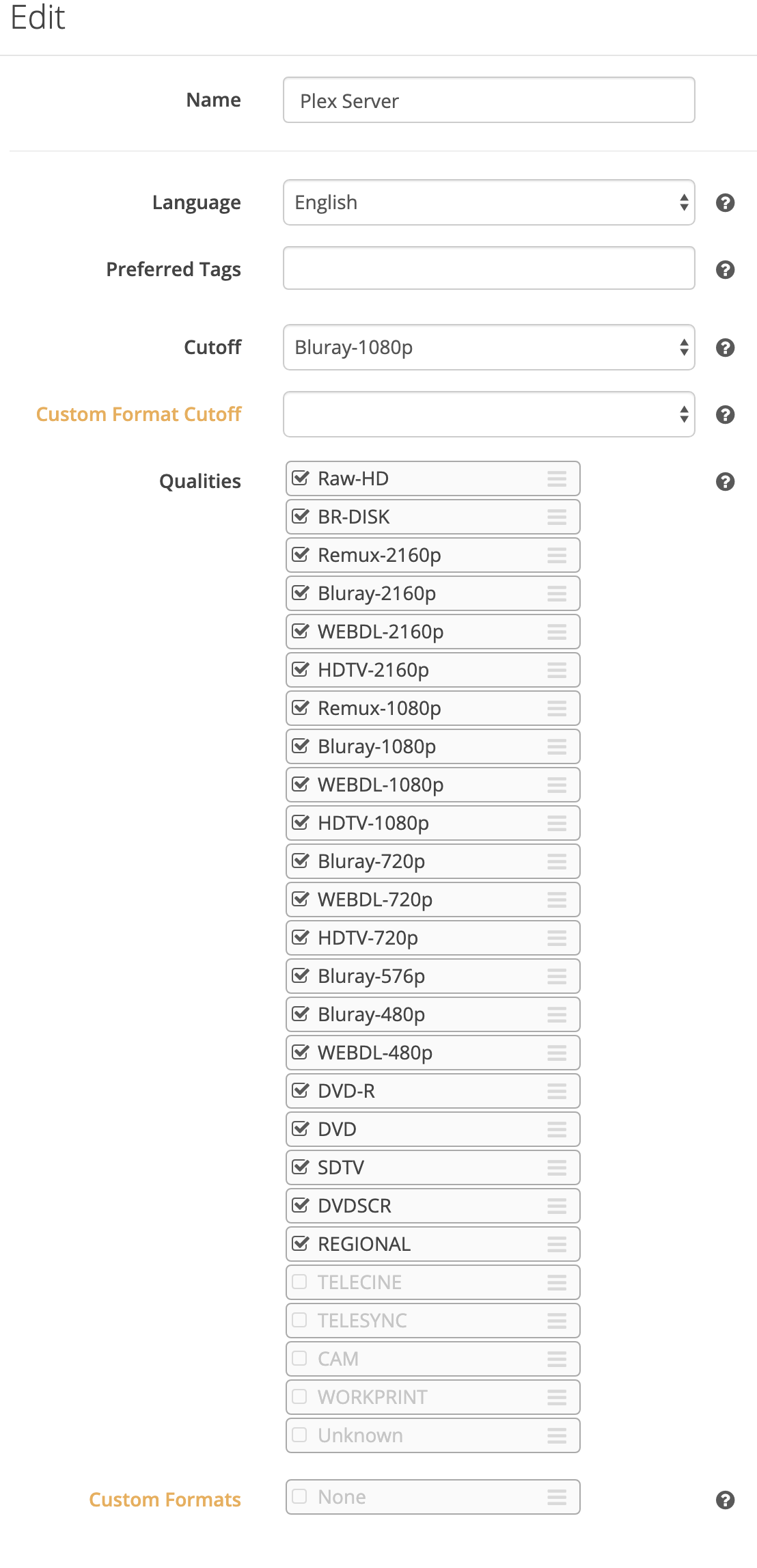The width and height of the screenshot is (757, 1568).
Task: Open the Cutoff dropdown
Action: pos(488,347)
